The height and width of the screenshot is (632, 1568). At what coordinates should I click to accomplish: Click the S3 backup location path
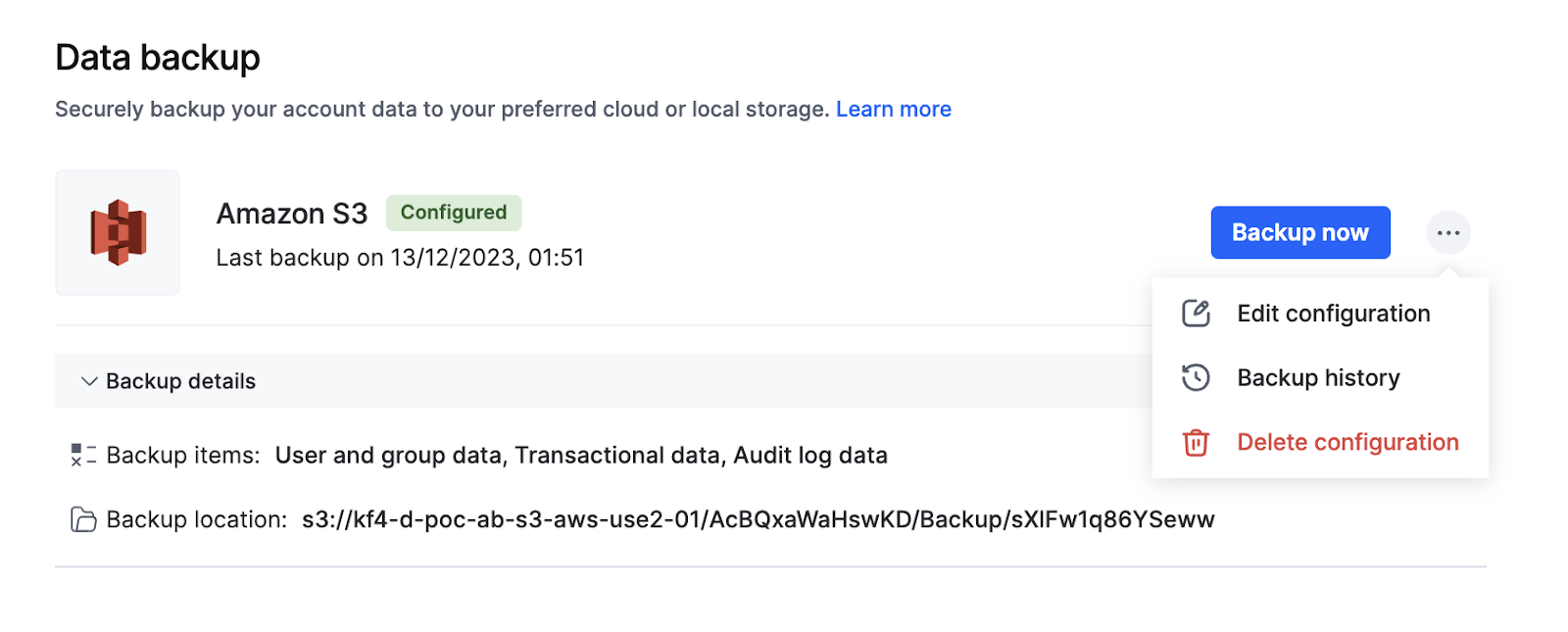point(759,519)
